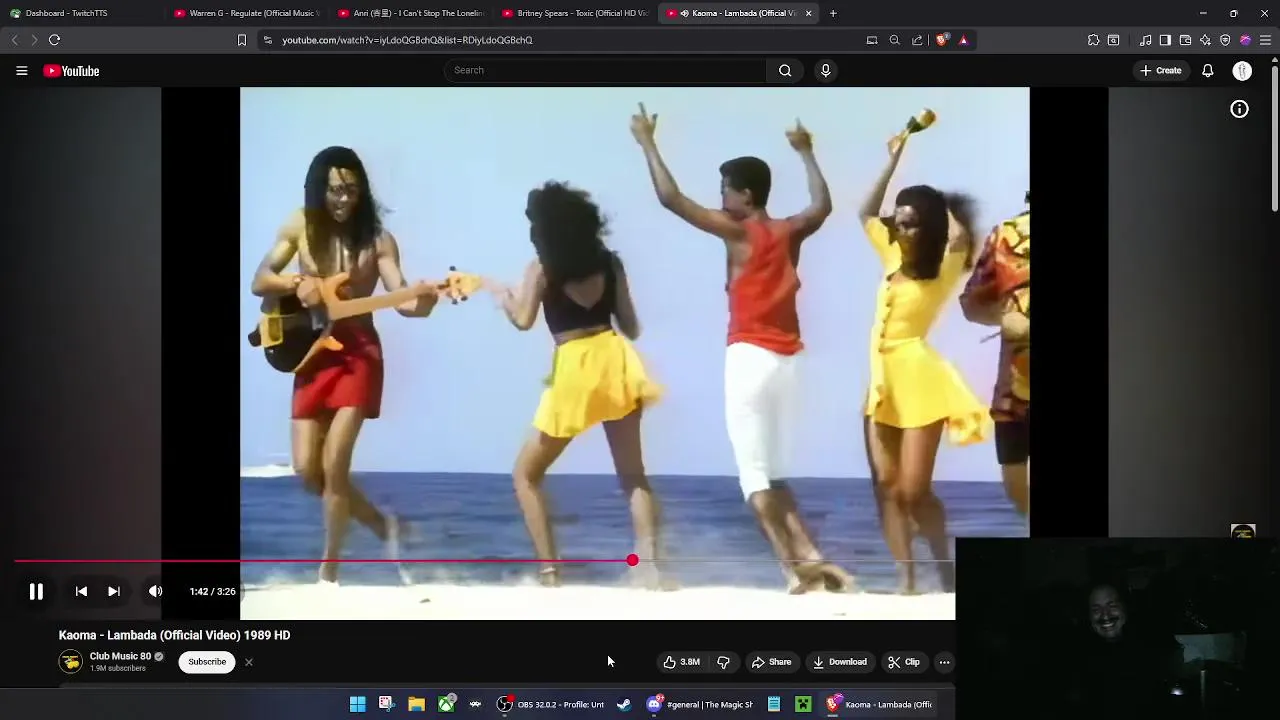Mute the video volume speaker
This screenshot has width=1280, height=720.
click(x=155, y=591)
